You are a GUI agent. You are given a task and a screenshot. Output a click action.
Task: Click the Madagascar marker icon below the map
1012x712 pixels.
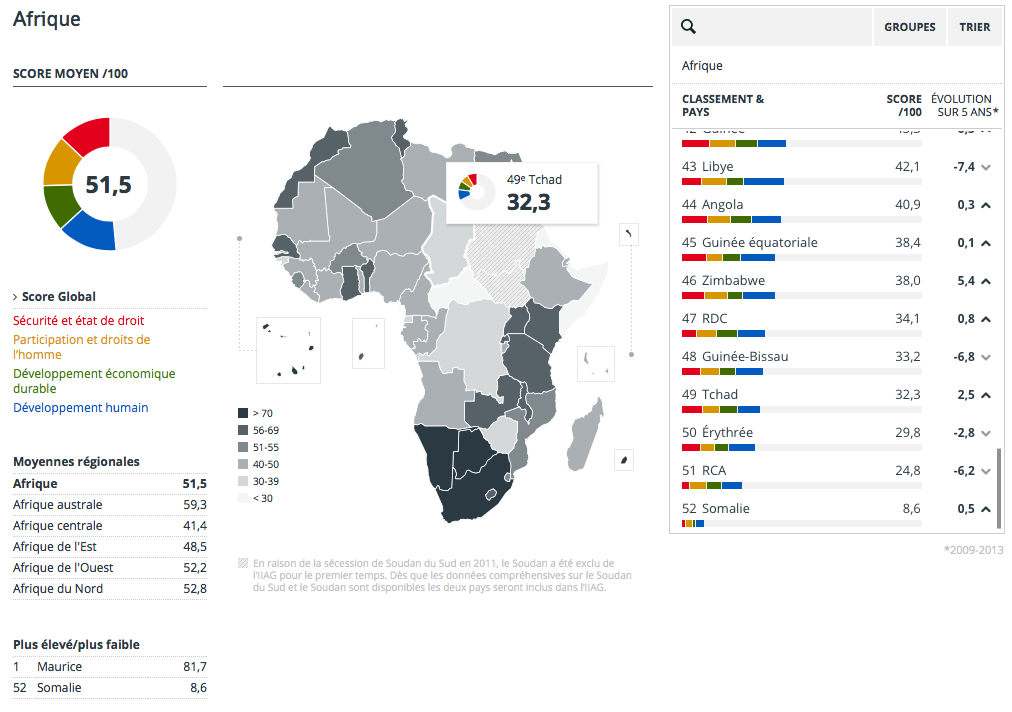click(623, 459)
